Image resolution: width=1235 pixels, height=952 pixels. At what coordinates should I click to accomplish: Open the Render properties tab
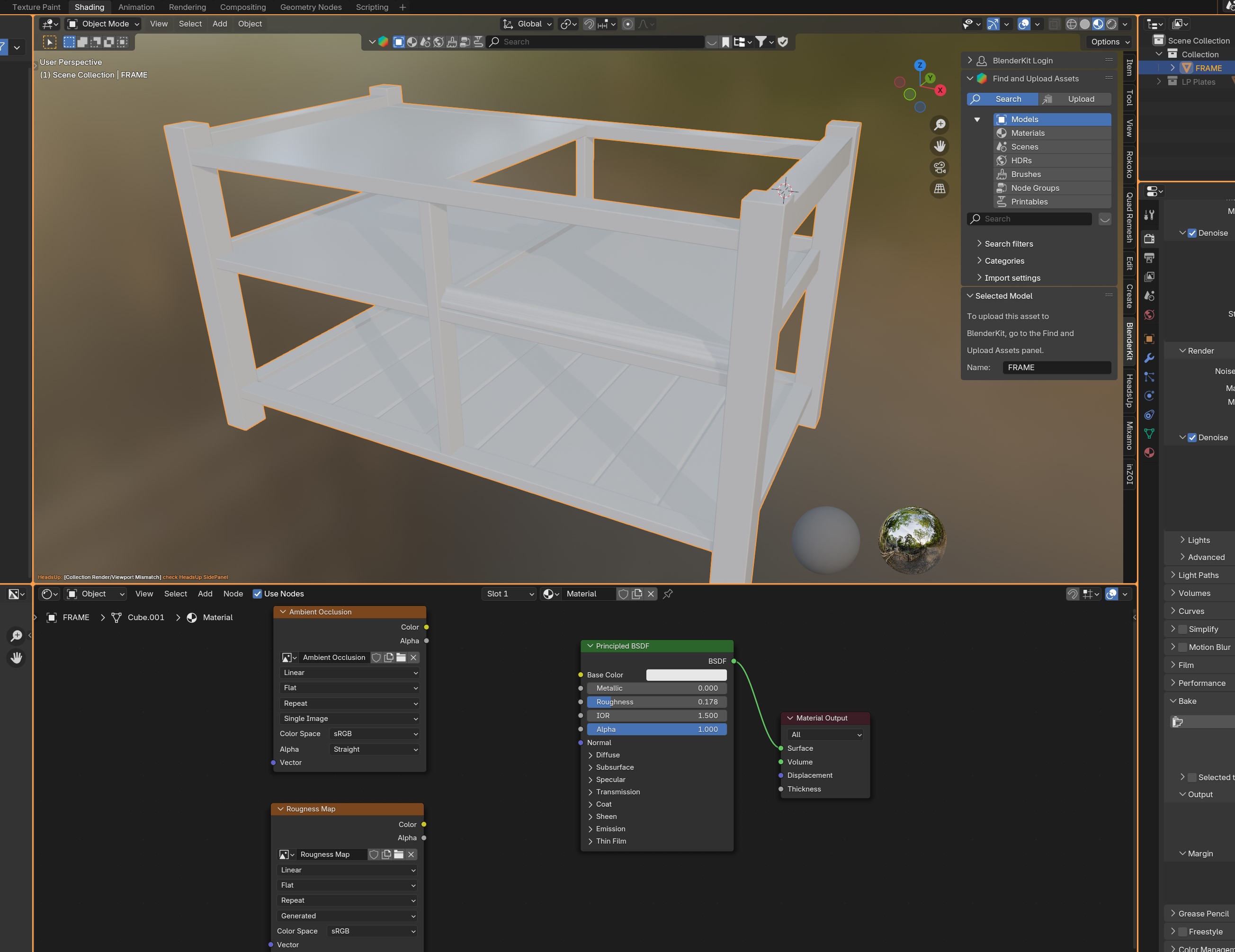tap(1149, 239)
